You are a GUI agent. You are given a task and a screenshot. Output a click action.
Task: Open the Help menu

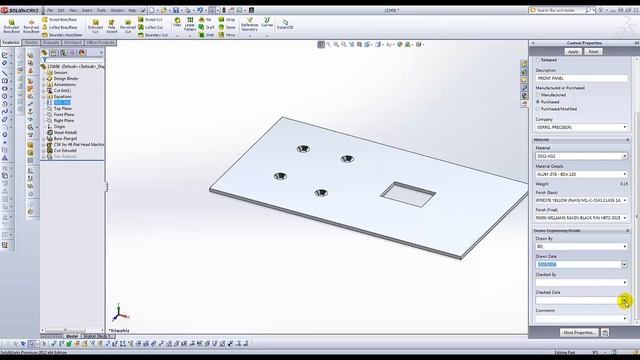click(132, 10)
